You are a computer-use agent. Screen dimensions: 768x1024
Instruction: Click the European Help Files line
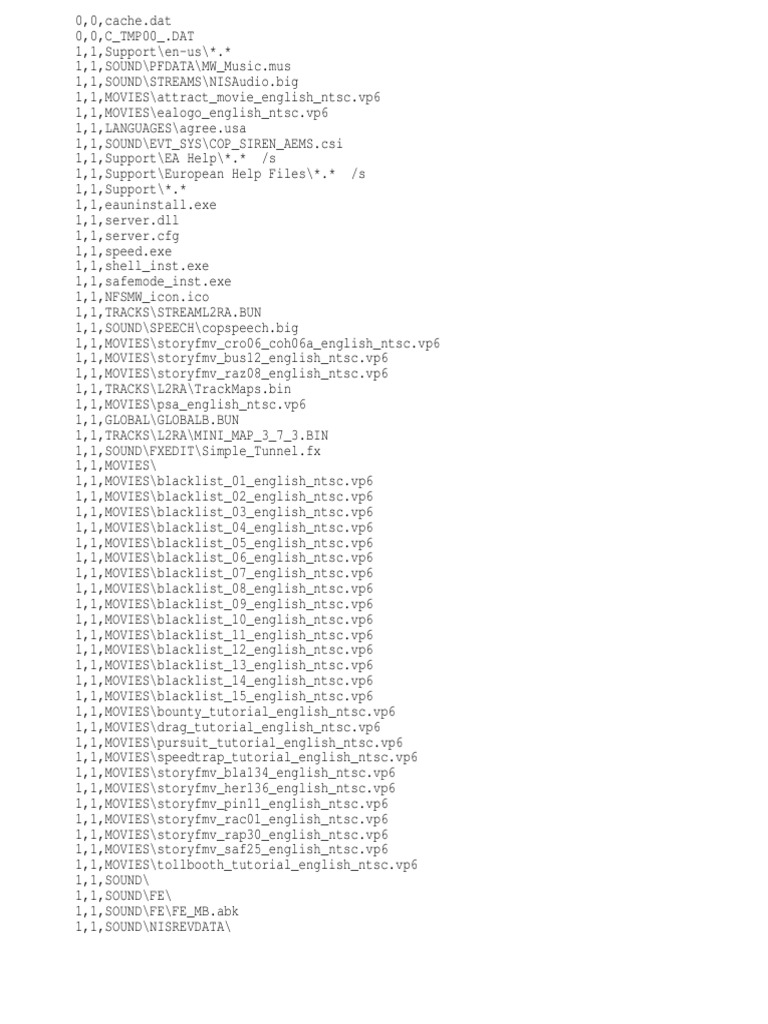pos(220,174)
